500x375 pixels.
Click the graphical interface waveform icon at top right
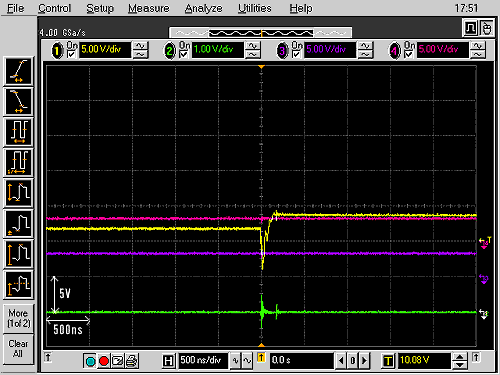tap(470, 28)
